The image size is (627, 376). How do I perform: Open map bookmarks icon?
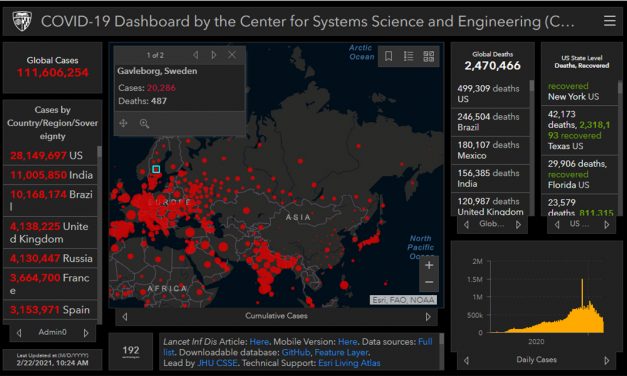[388, 56]
